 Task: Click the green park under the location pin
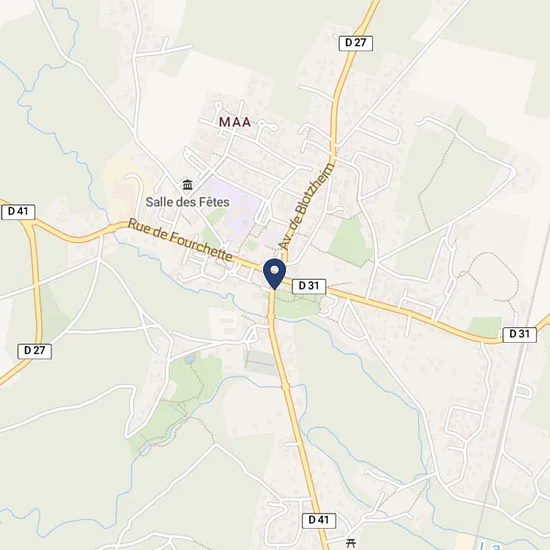pos(297,304)
